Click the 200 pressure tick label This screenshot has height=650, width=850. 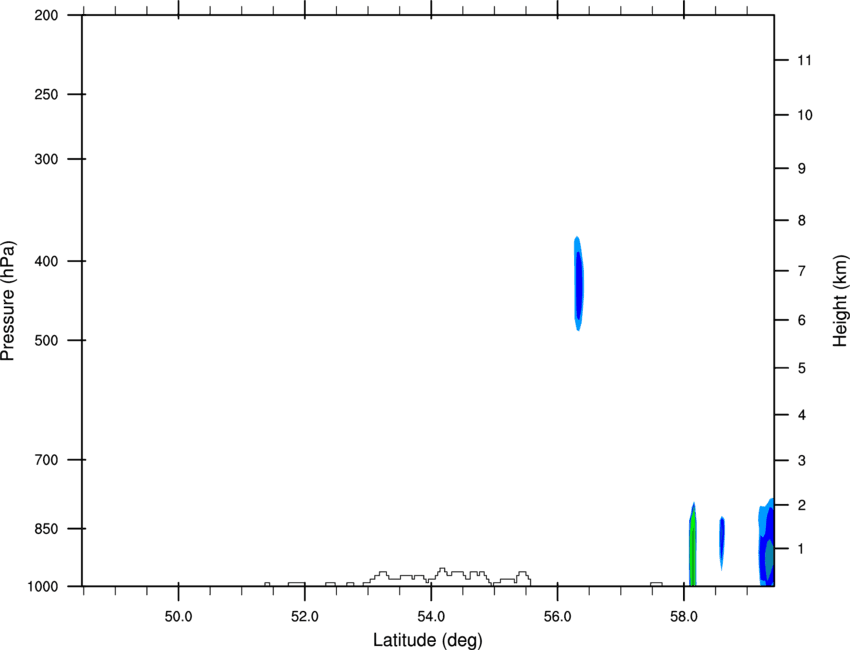(x=46, y=15)
